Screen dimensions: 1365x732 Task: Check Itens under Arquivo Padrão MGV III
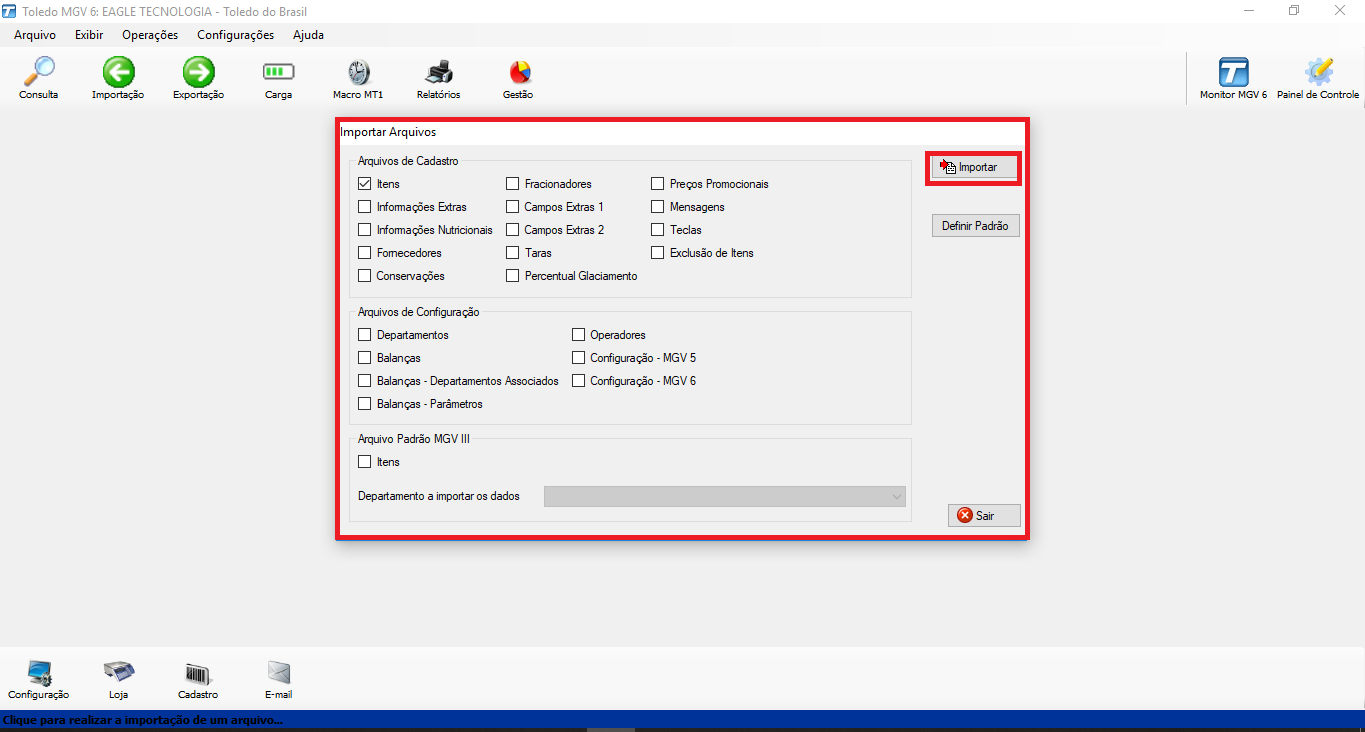(365, 462)
